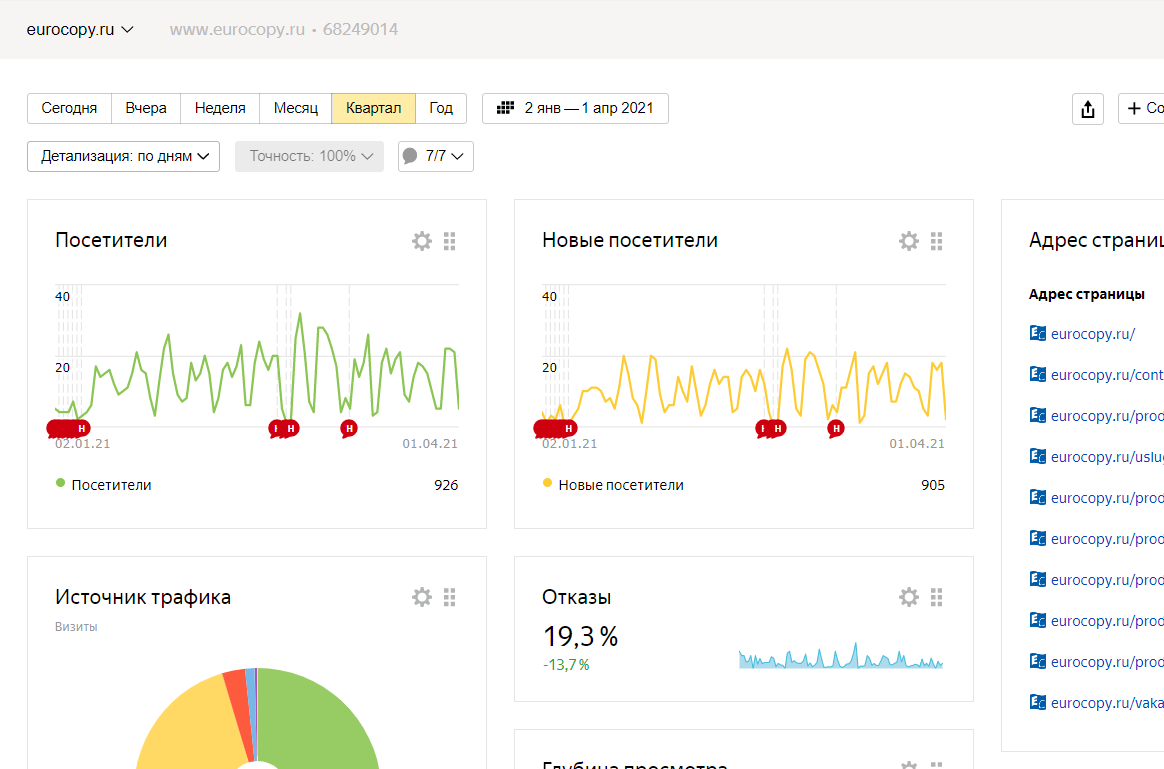Click rightmost annotation marker on Новые посетители chart
Screen dimensions: 1164x769
[836, 428]
